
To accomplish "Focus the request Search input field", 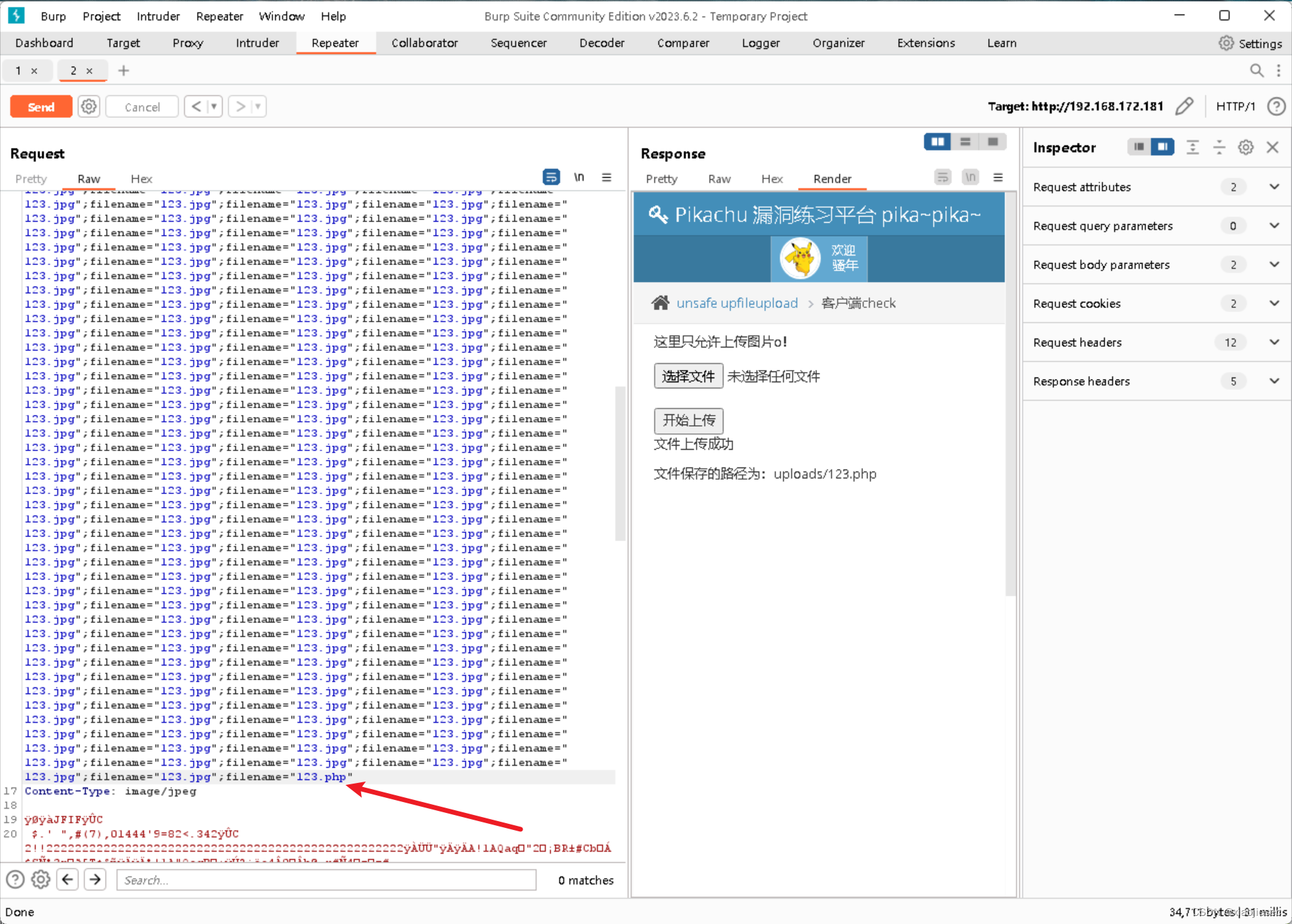I will 326,880.
